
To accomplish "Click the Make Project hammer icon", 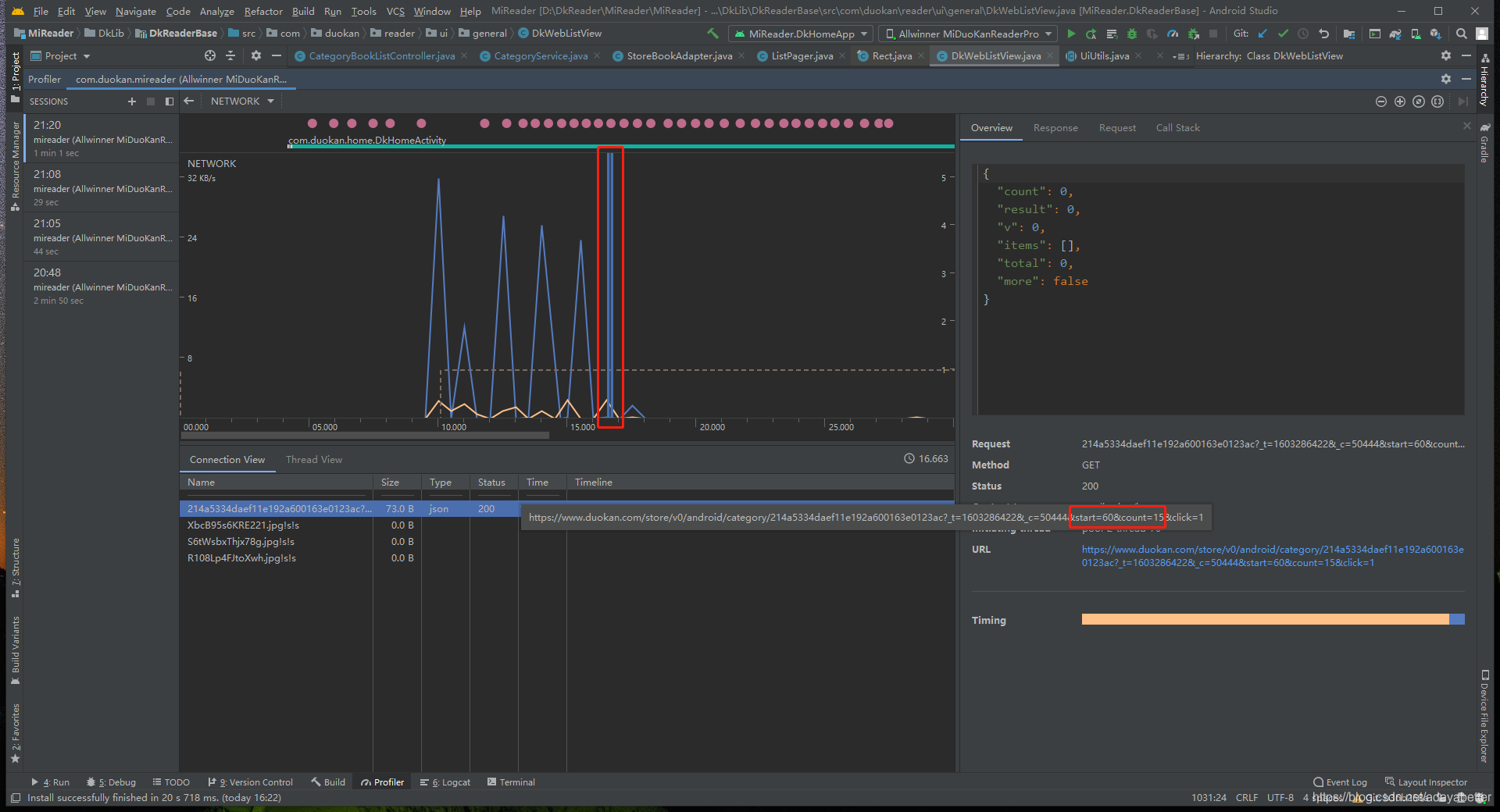I will (712, 34).
